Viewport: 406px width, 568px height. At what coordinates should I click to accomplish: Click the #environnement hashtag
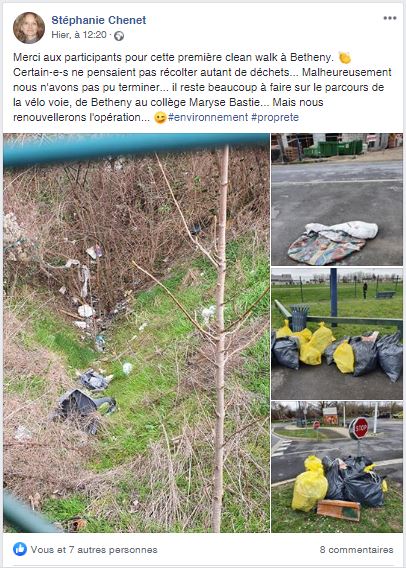(208, 117)
